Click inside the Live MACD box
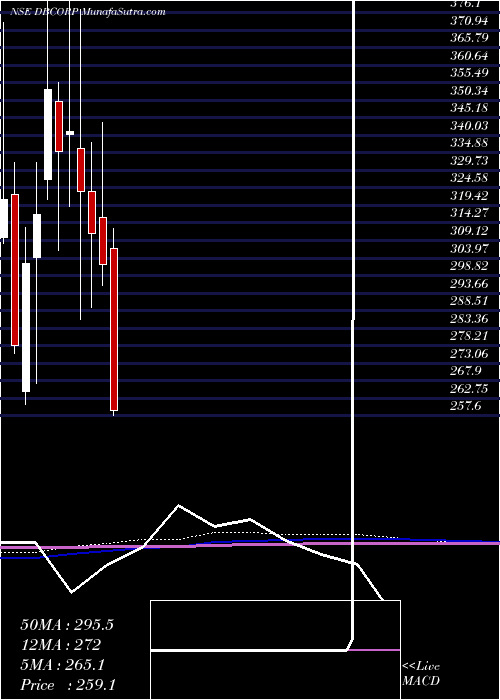 click(275, 650)
